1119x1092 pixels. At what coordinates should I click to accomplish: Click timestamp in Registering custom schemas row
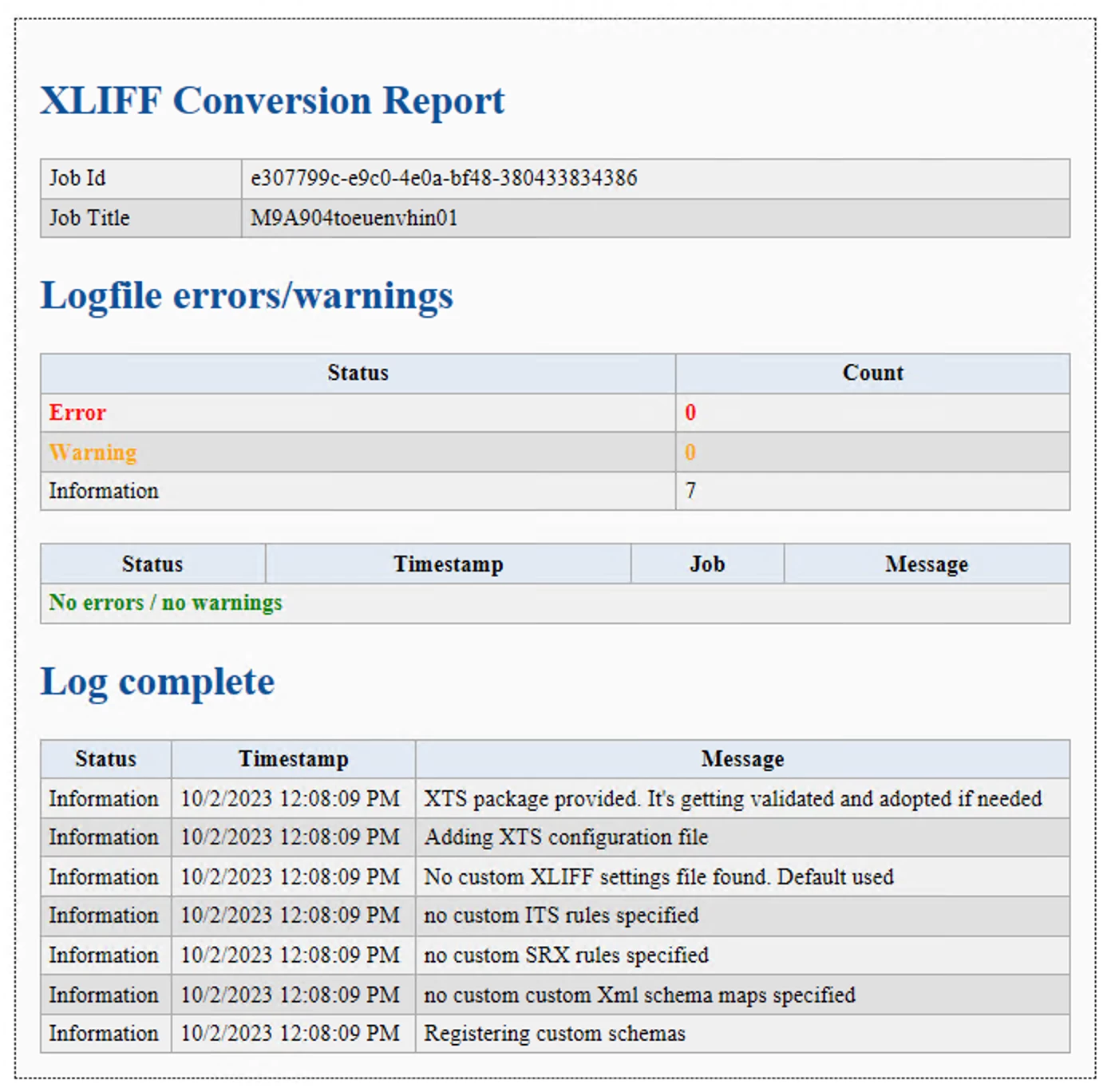tap(291, 1034)
